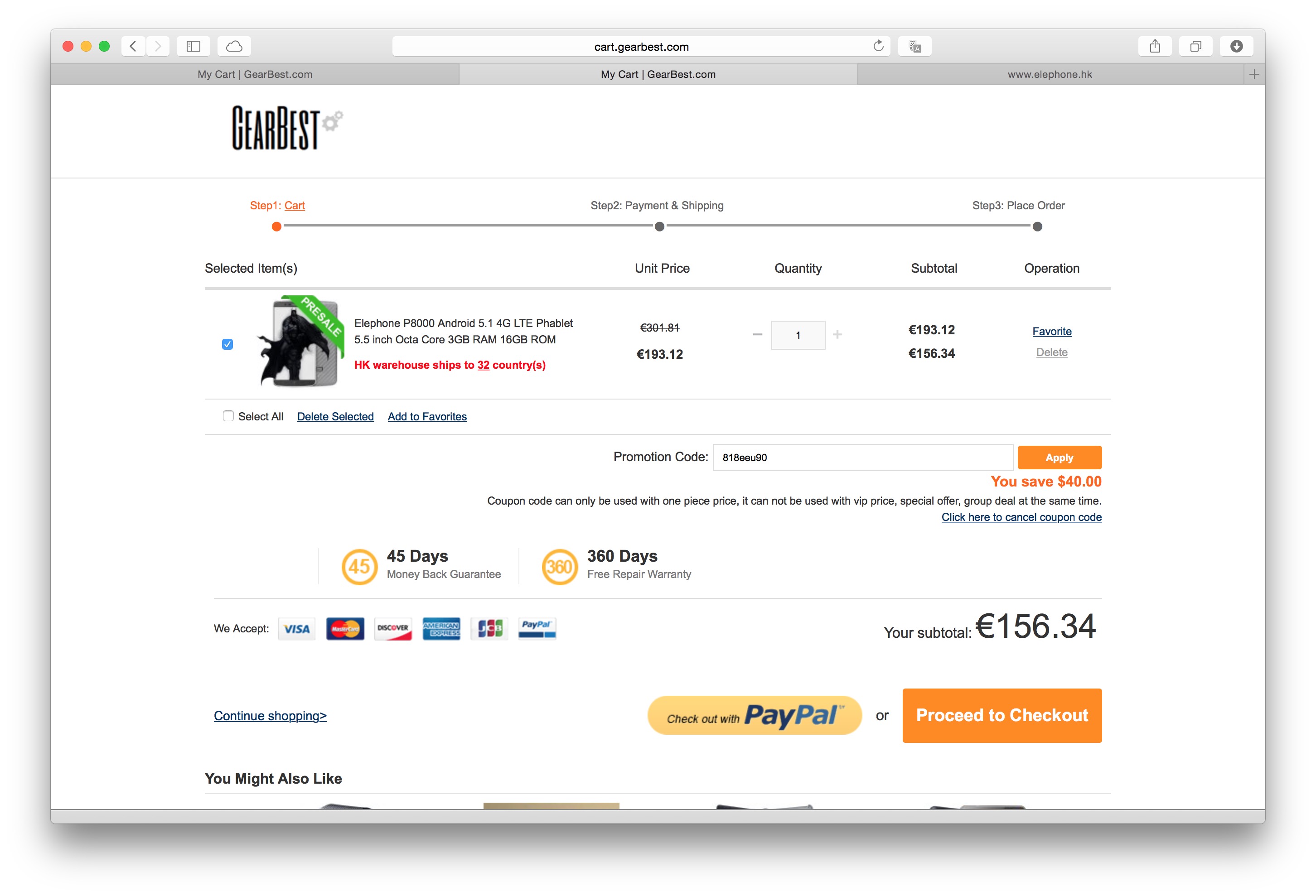The width and height of the screenshot is (1316, 896).
Task: Increase quantity with plus stepper
Action: (x=837, y=334)
